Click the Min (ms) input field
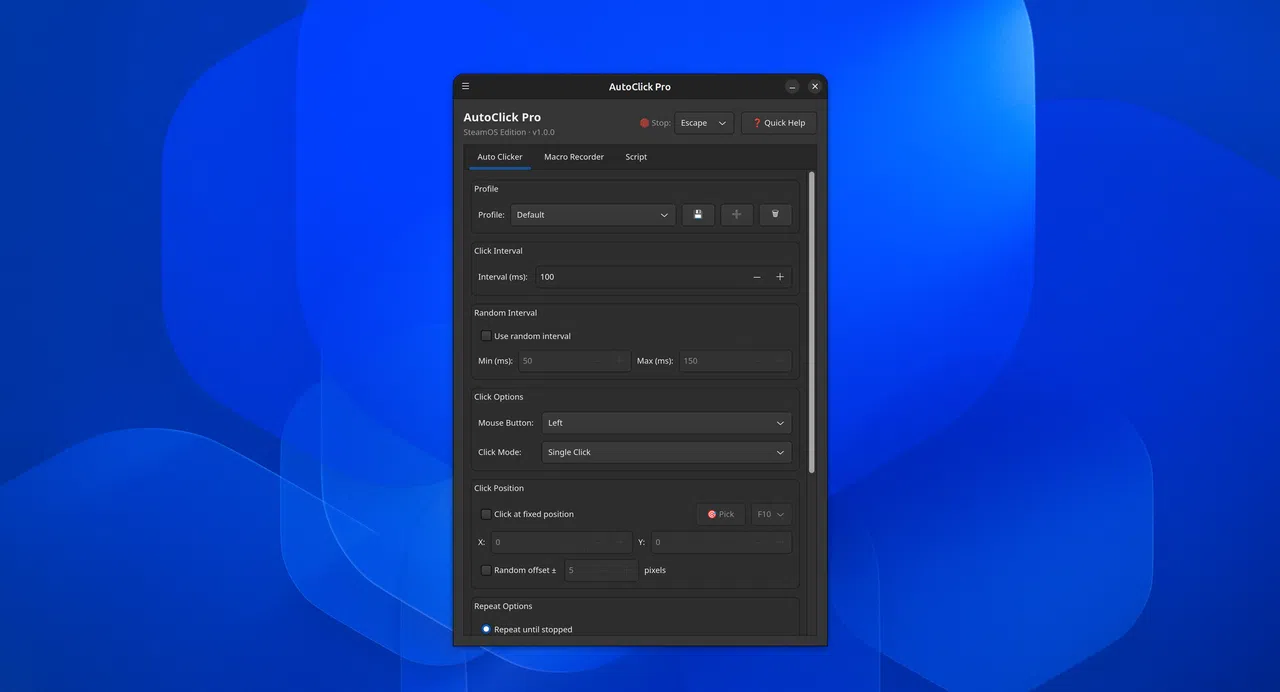The image size is (1280, 692). pos(574,361)
